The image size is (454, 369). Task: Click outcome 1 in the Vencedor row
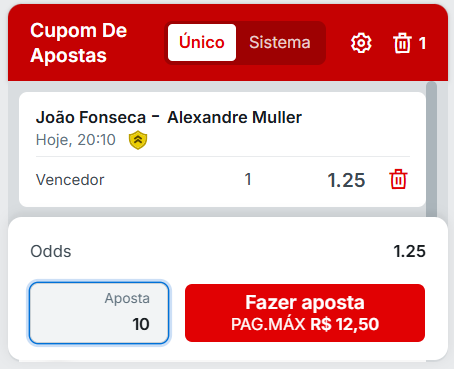(x=248, y=180)
